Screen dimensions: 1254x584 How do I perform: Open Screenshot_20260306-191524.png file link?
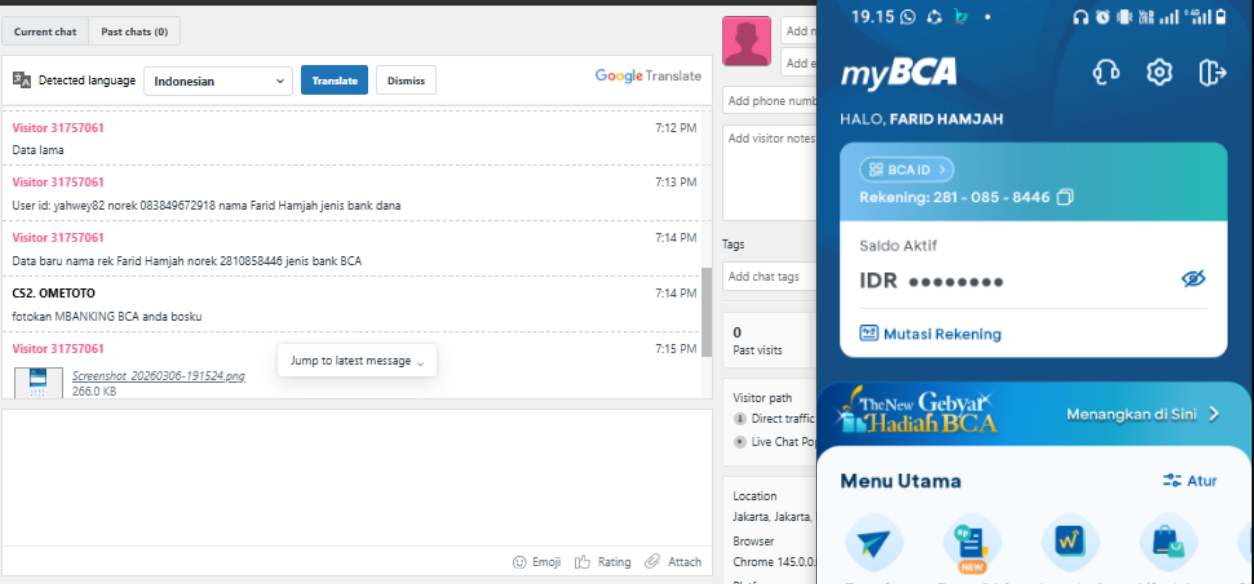pos(158,376)
